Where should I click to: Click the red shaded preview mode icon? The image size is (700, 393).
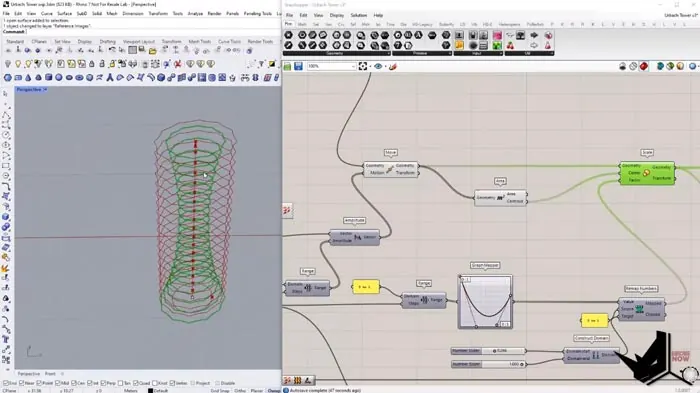[x=644, y=67]
